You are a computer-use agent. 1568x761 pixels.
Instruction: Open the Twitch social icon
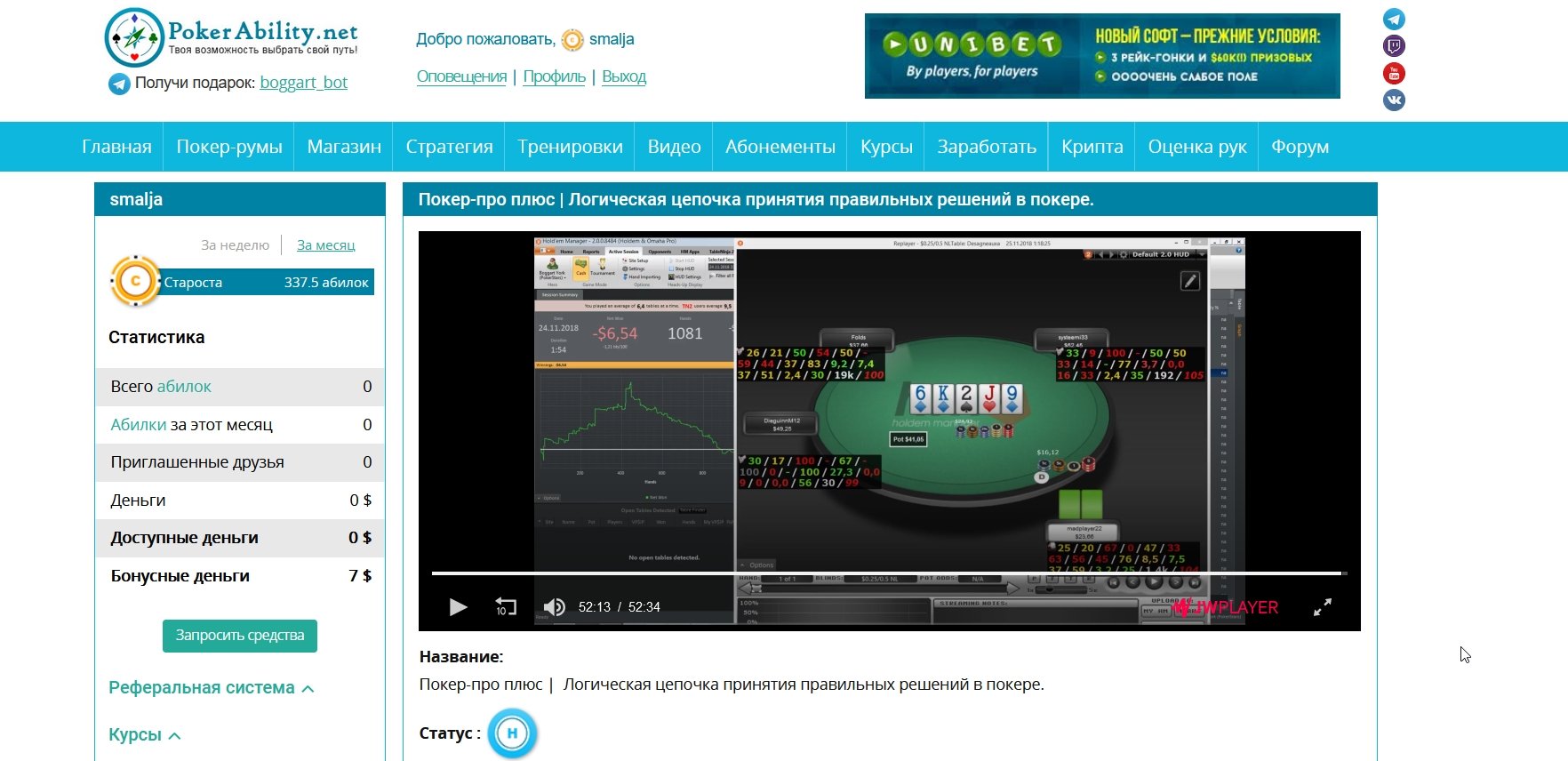1394,46
